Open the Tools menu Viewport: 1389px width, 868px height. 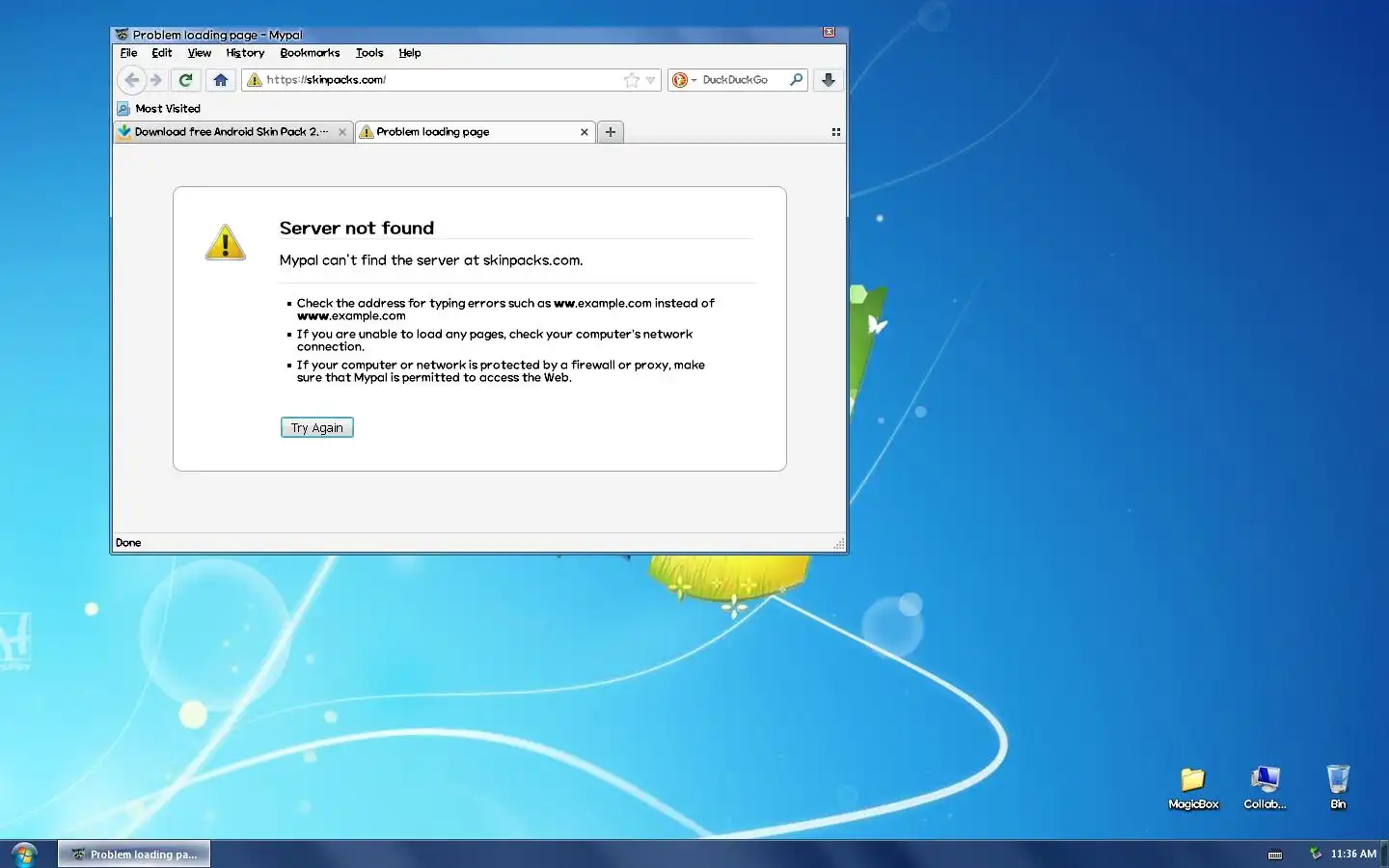pyautogui.click(x=369, y=53)
